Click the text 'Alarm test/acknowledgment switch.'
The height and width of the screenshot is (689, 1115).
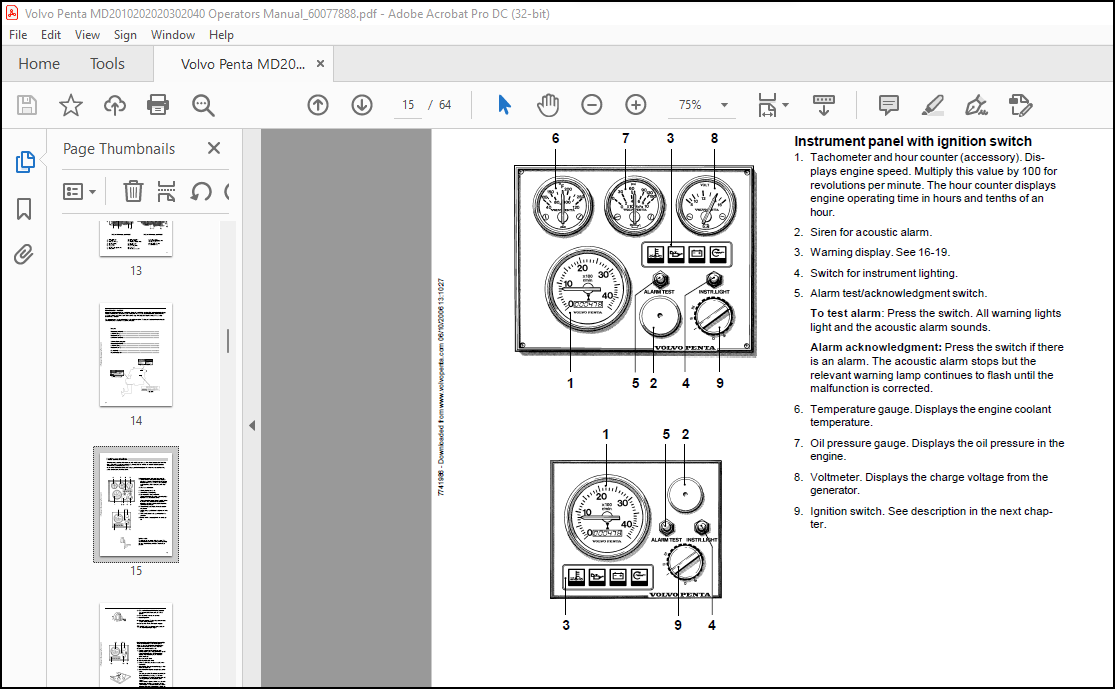tap(898, 293)
